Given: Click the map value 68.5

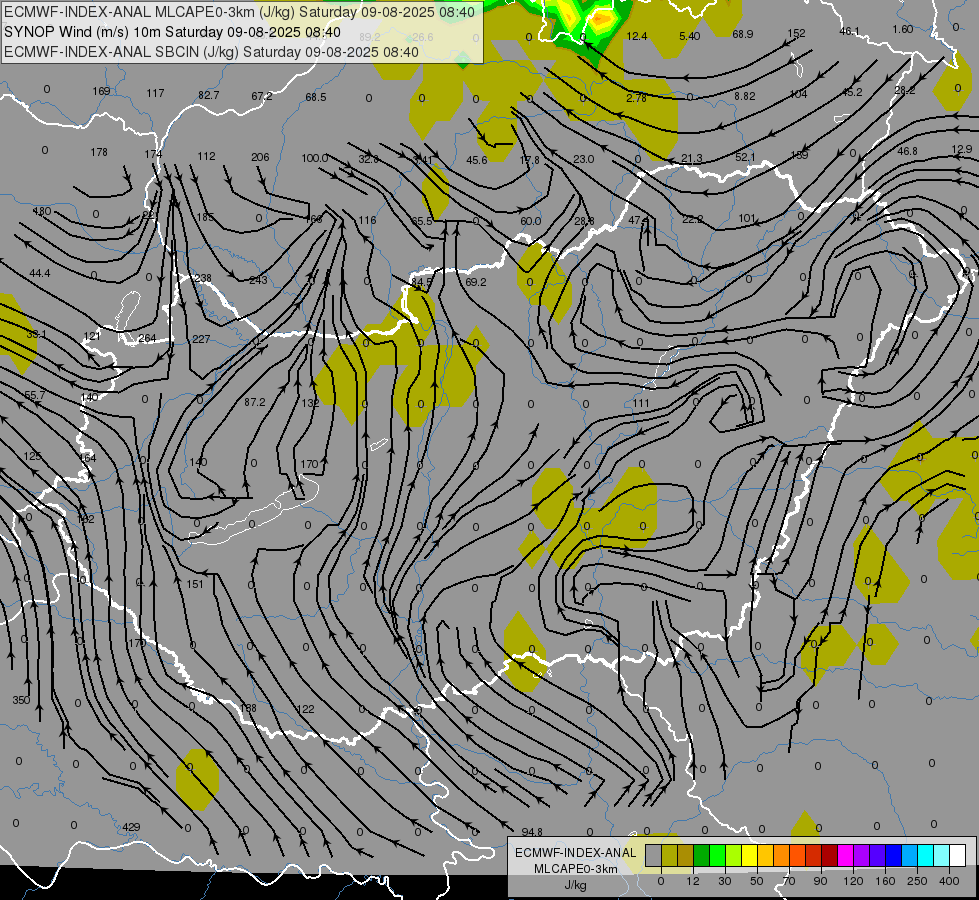Looking at the screenshot, I should 316,97.
